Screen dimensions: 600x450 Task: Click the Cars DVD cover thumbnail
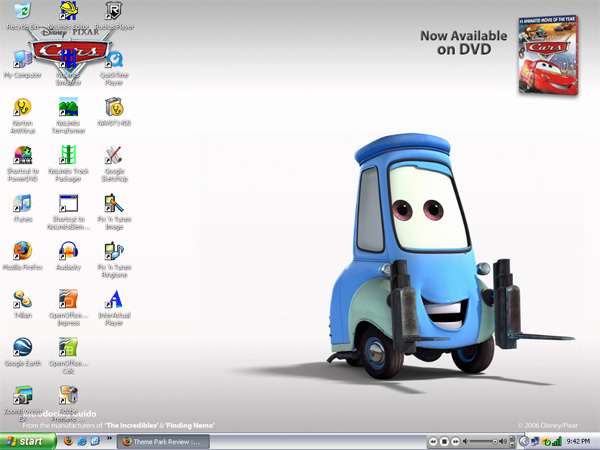click(x=548, y=55)
